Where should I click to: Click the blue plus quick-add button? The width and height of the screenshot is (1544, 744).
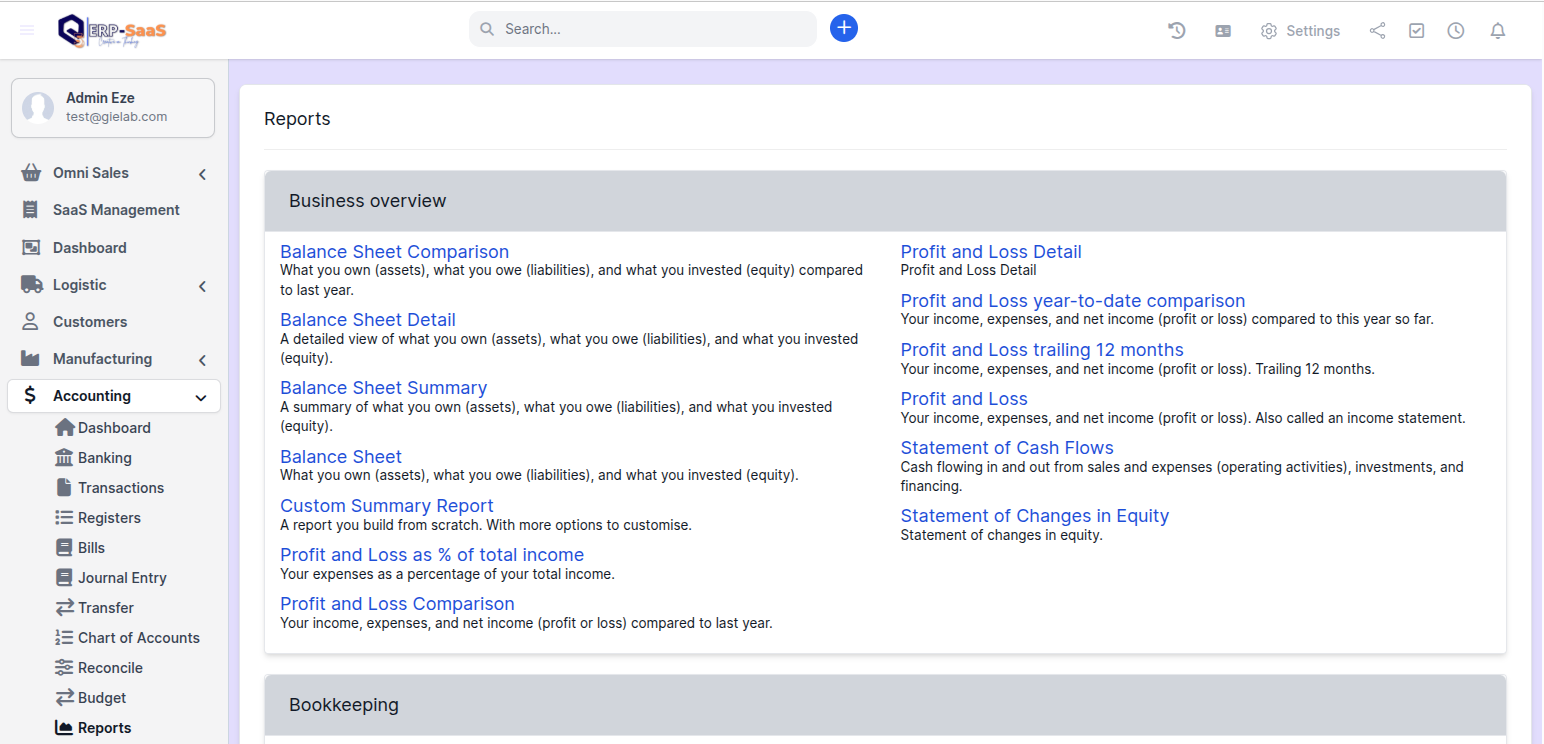tap(843, 28)
